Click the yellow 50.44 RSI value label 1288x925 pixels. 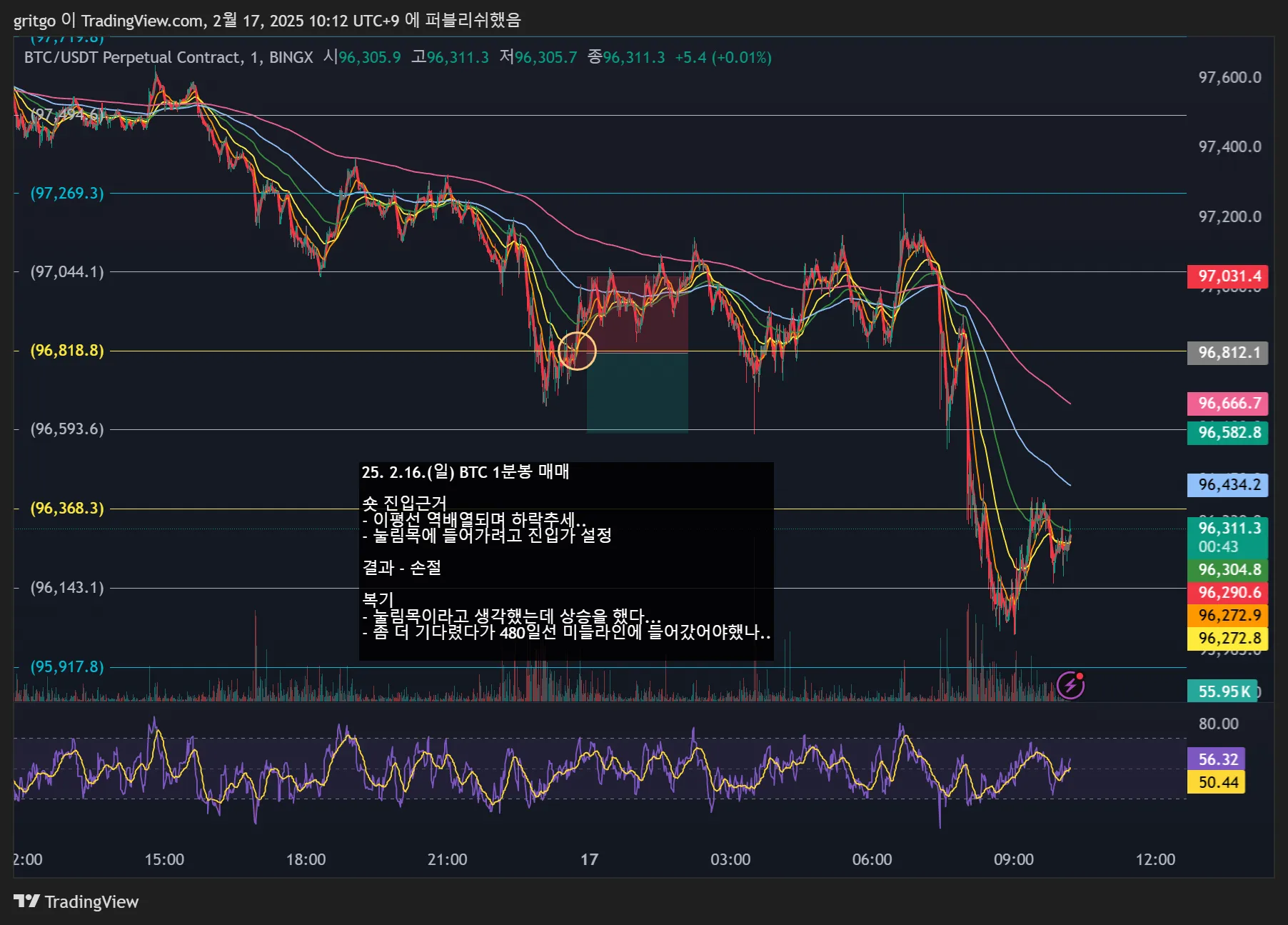click(1217, 782)
